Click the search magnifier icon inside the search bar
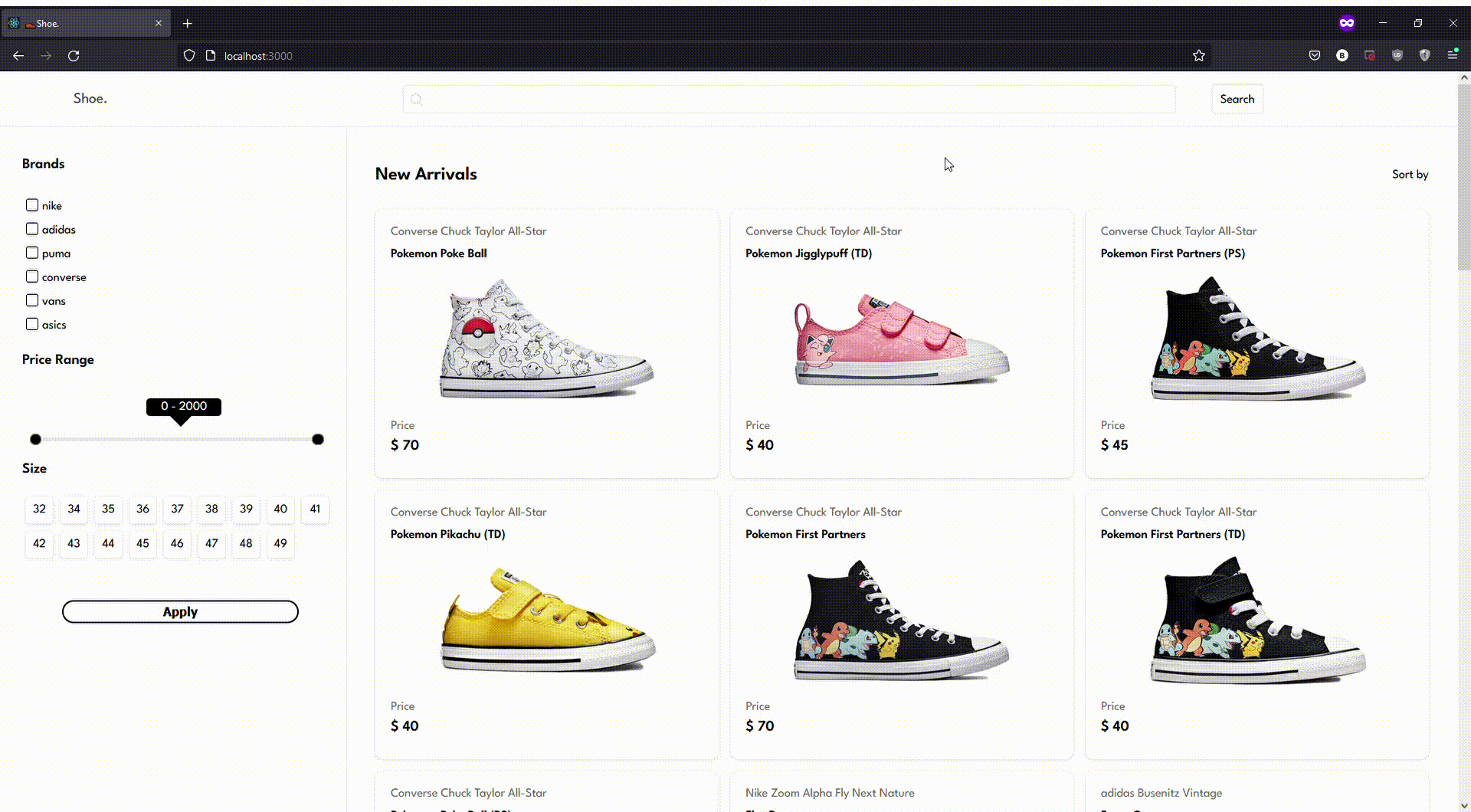Image resolution: width=1471 pixels, height=812 pixels. tap(417, 99)
